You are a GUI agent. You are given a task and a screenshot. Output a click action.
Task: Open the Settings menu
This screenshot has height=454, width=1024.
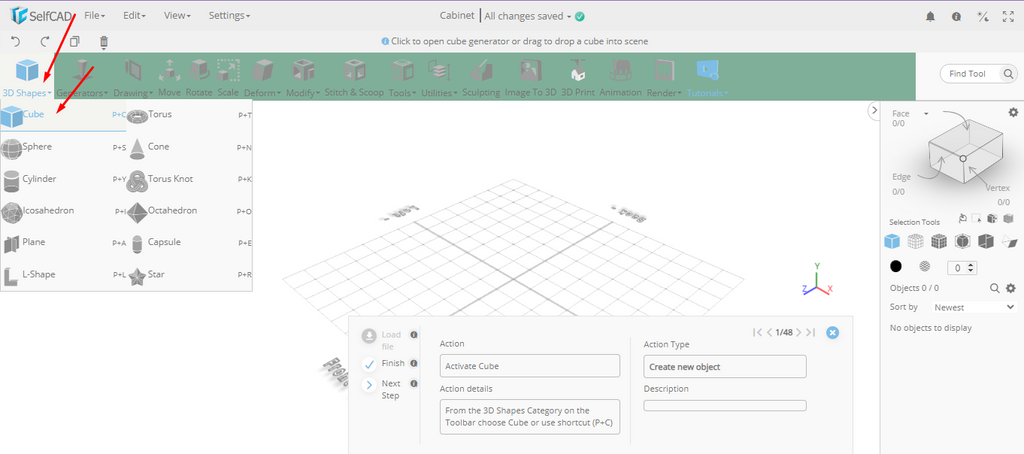pyautogui.click(x=229, y=16)
